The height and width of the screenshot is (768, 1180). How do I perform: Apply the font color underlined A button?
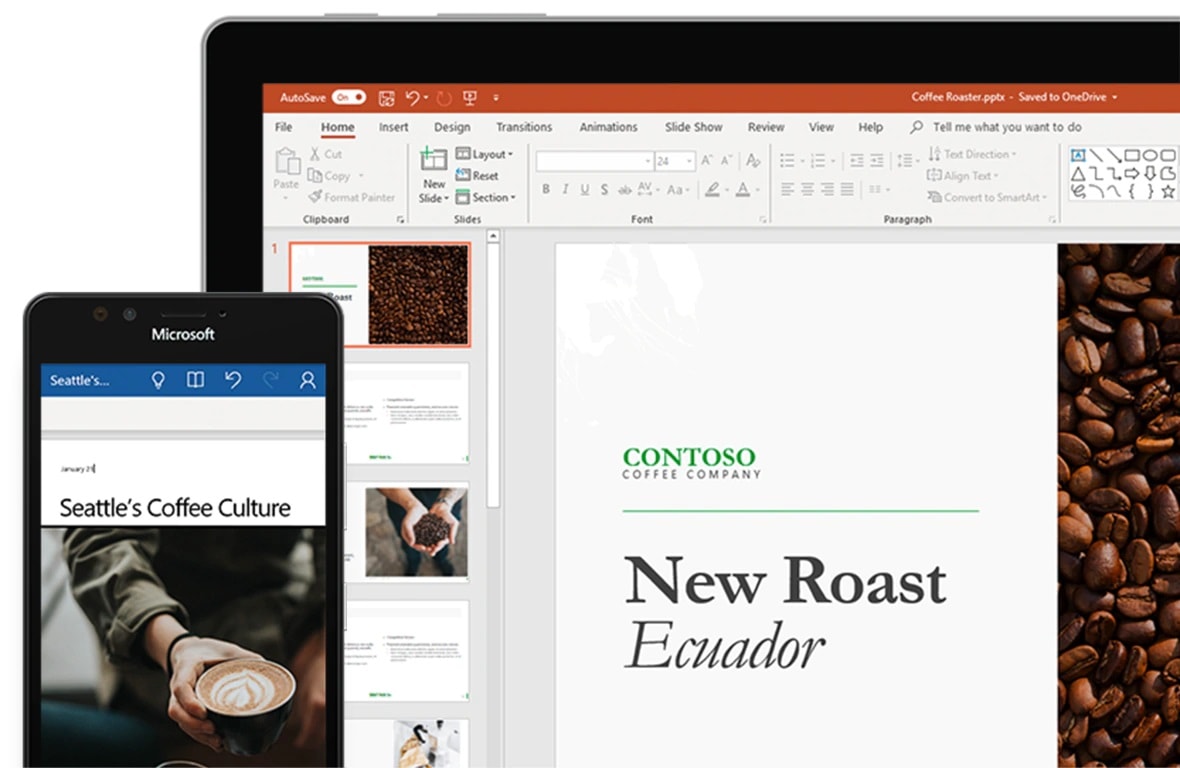[x=743, y=190]
